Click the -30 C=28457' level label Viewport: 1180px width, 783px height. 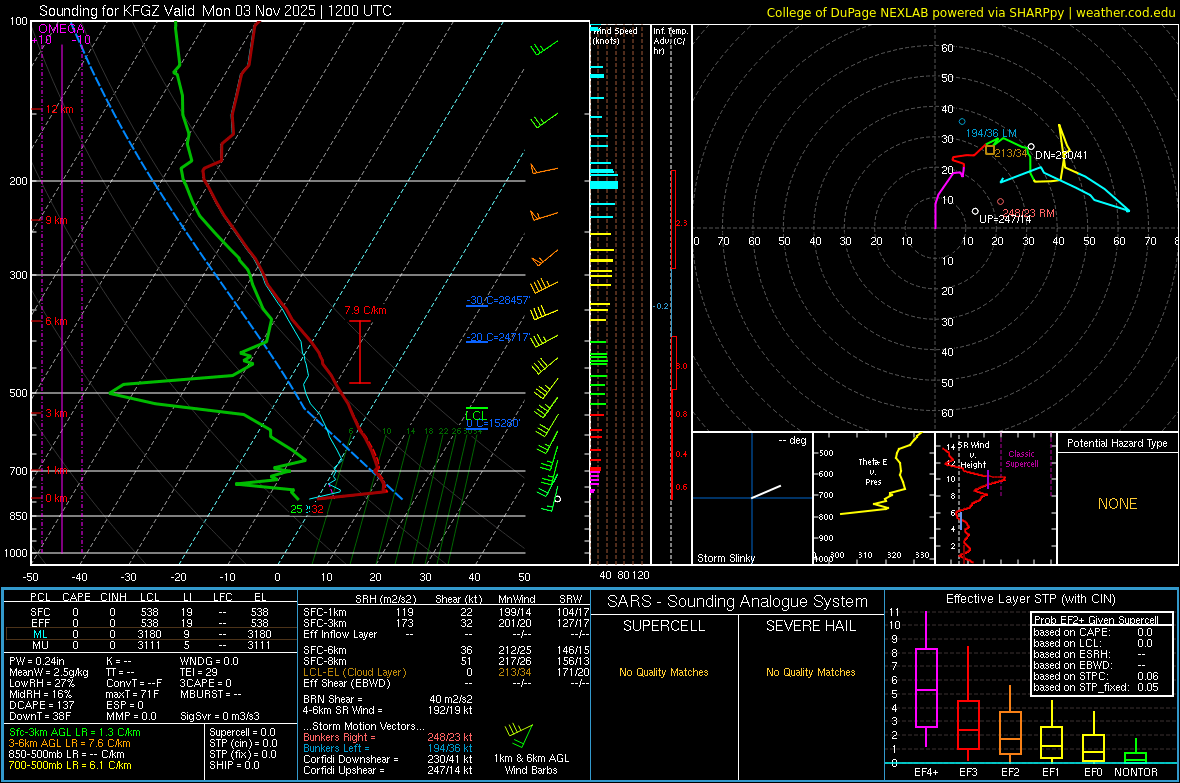498,300
